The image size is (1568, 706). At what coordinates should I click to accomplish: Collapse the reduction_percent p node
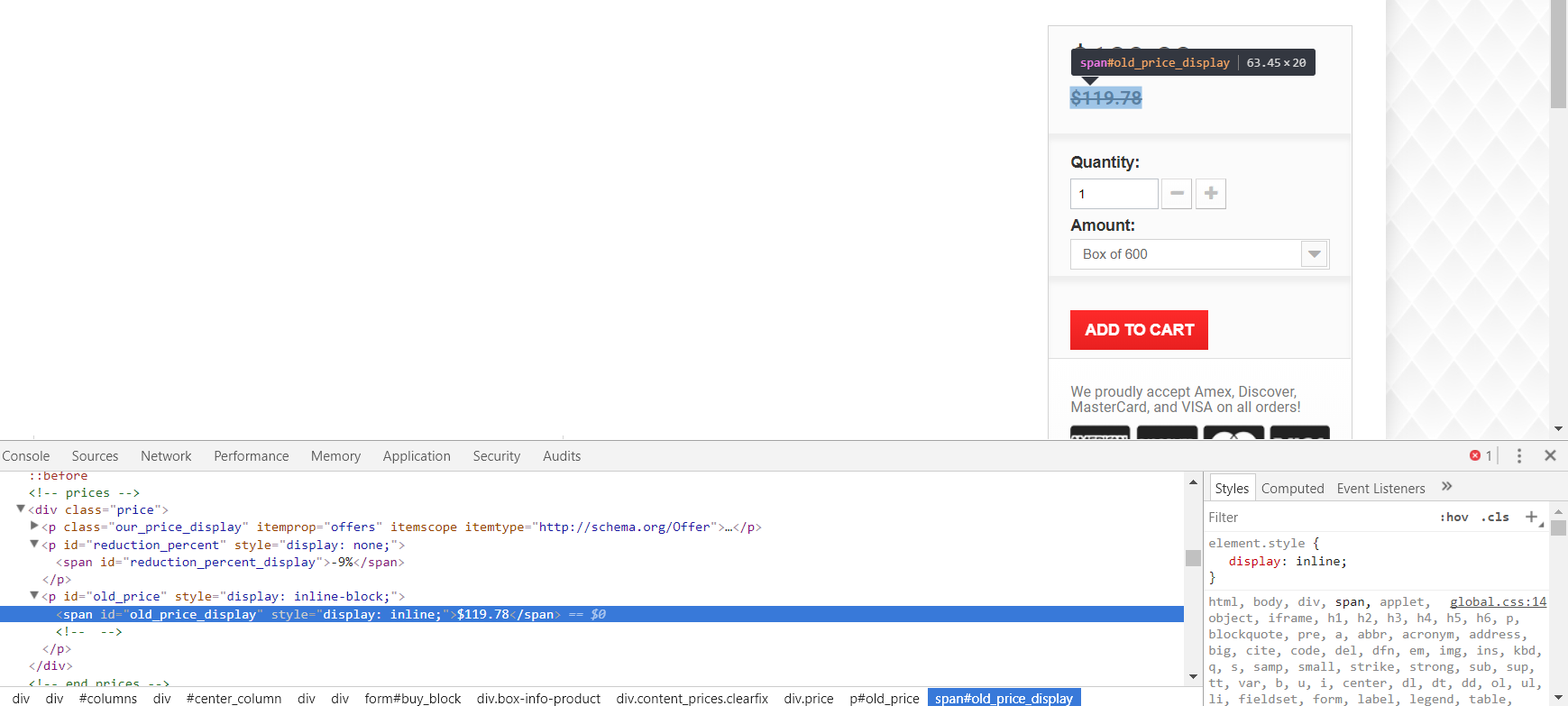(x=34, y=544)
